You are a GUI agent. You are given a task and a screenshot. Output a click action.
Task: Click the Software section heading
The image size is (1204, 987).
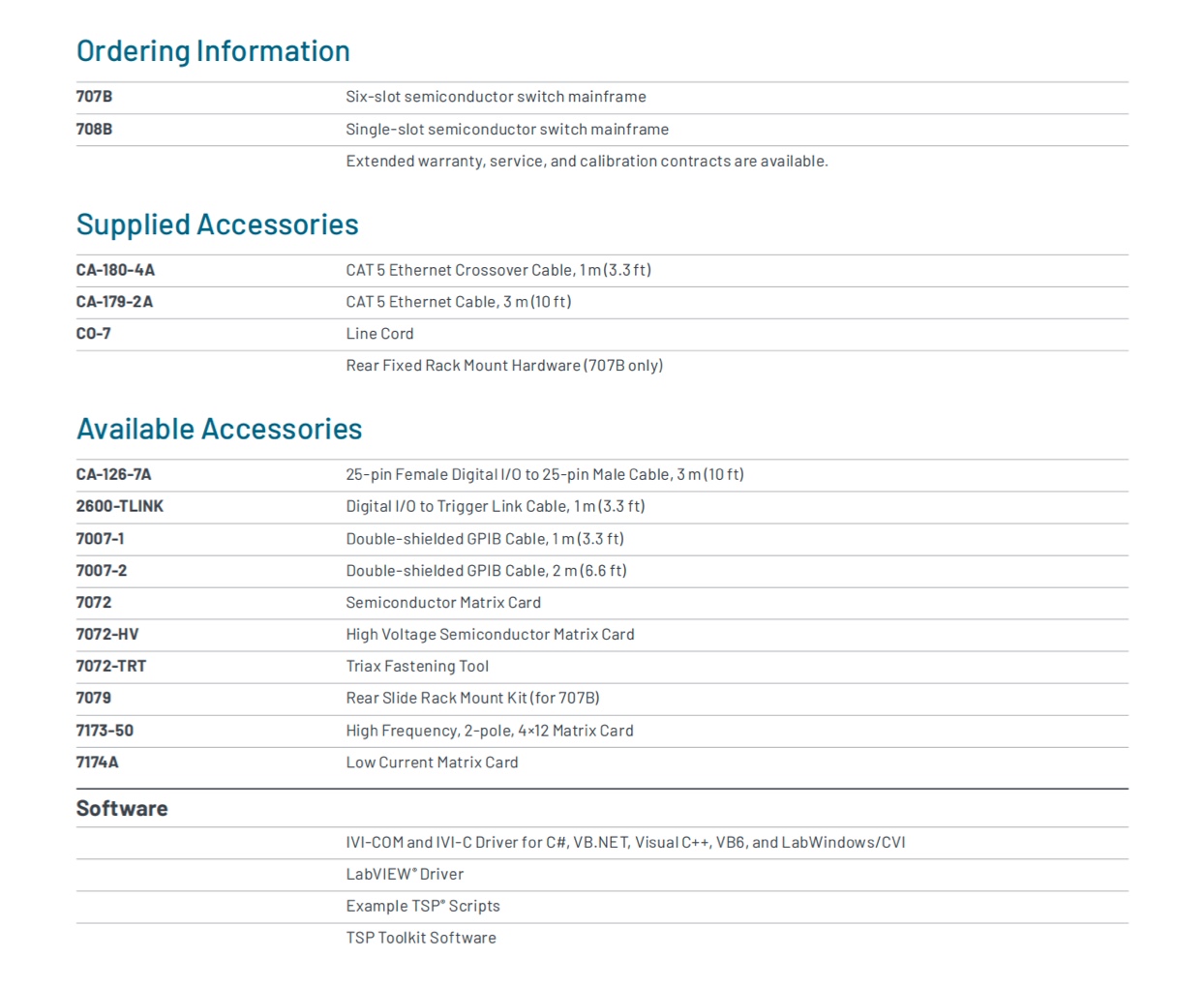[x=122, y=809]
